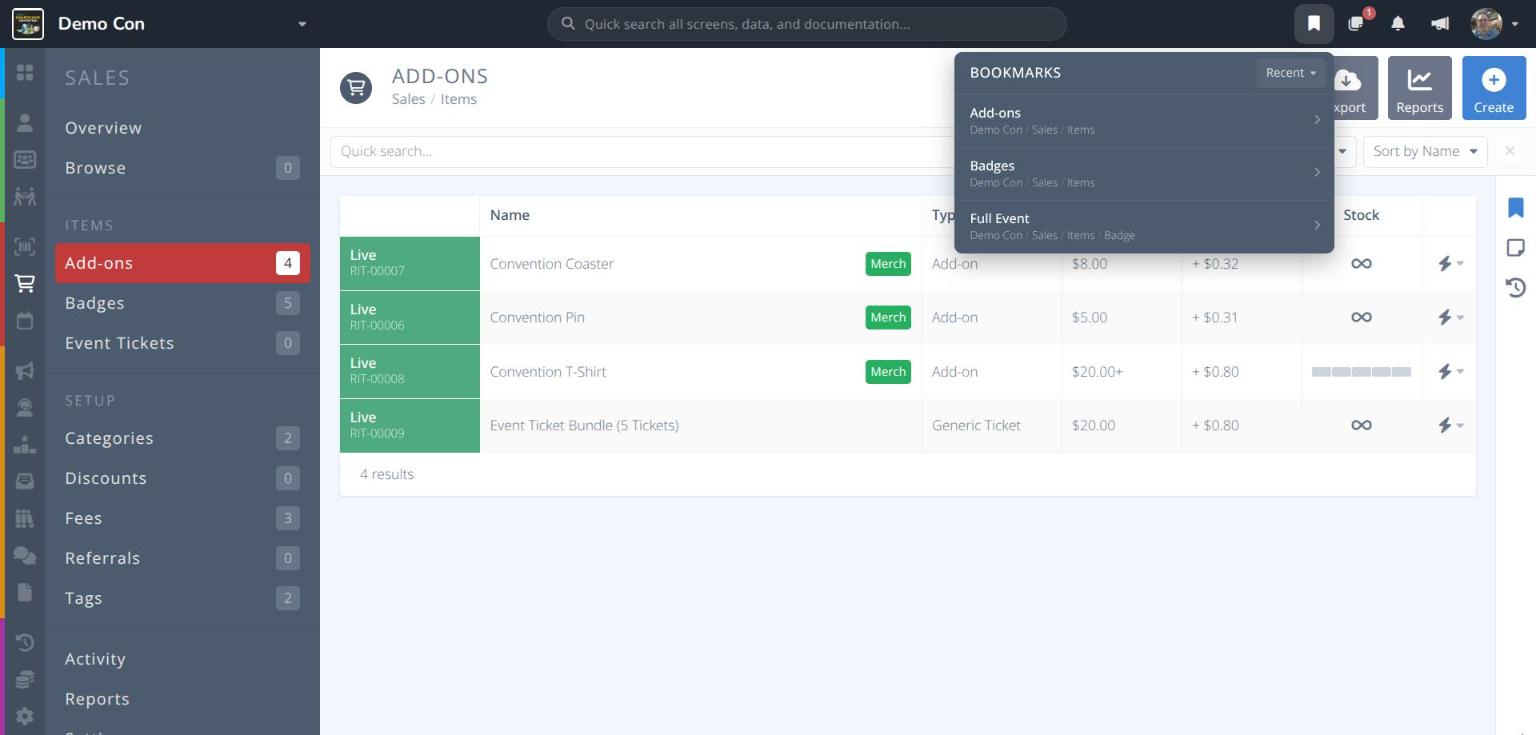Click the books library icon in left rail
Screen dimensions: 1536x735
tap(25, 519)
